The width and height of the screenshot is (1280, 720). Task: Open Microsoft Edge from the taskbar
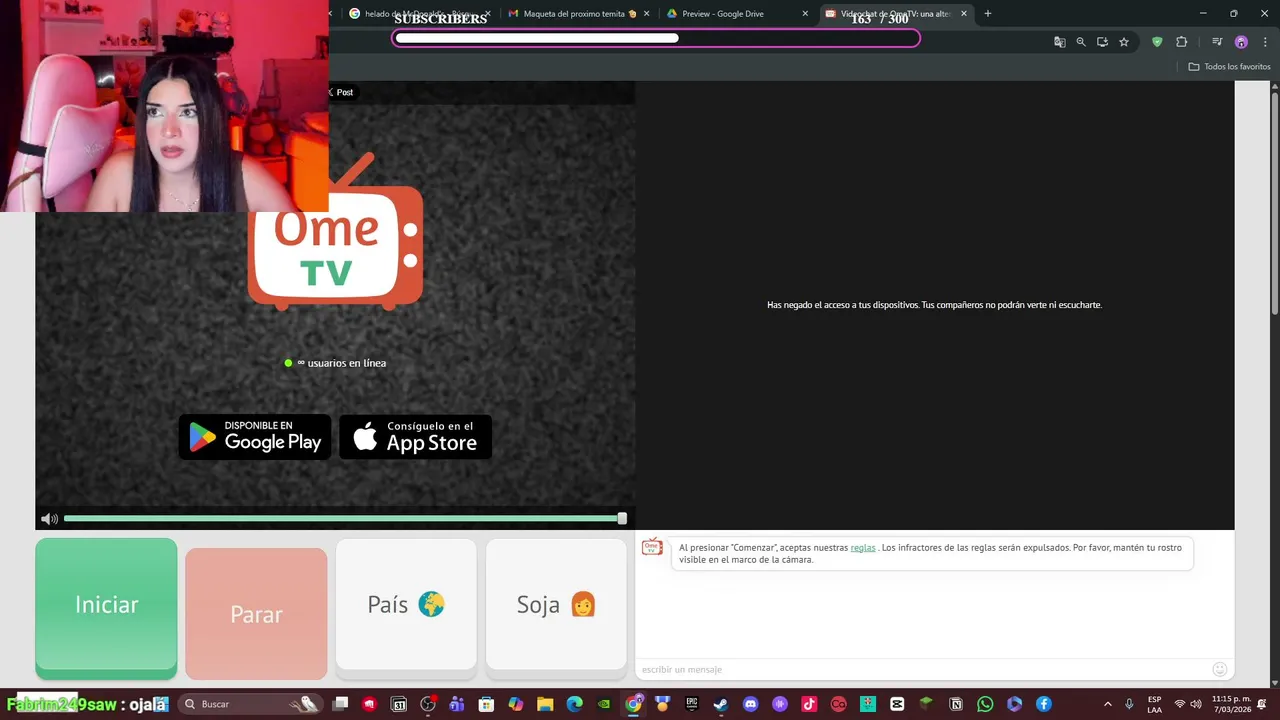pyautogui.click(x=575, y=704)
